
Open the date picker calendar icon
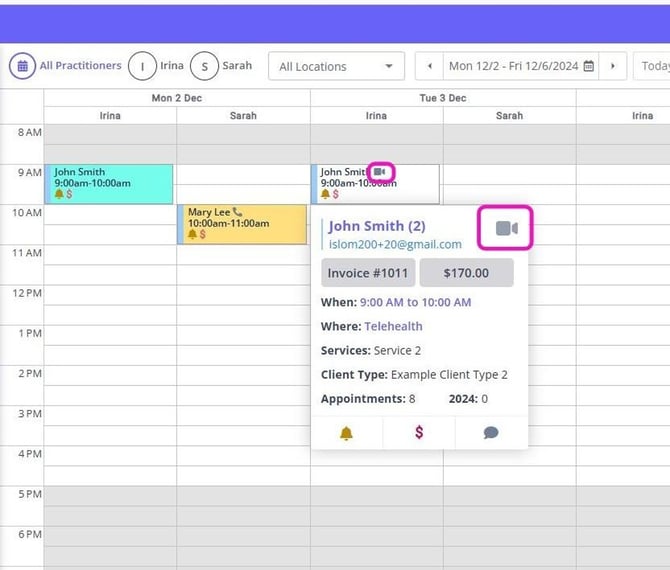589,66
